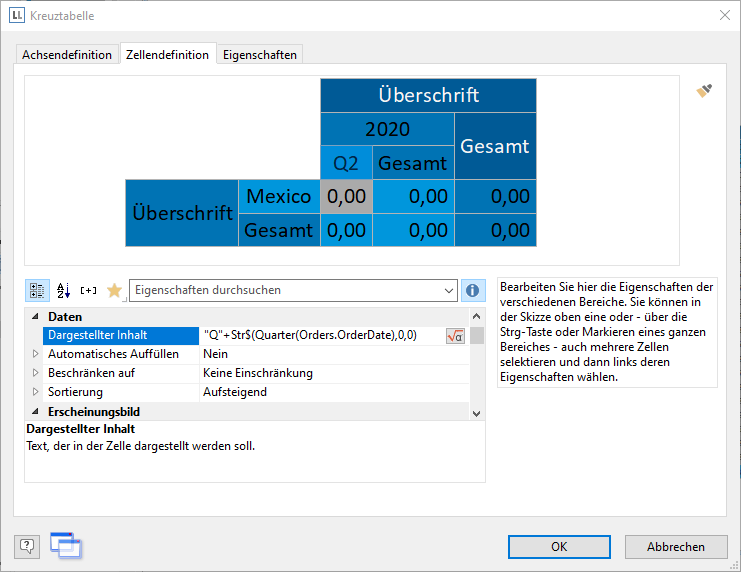Open the Eigenschaften durchsuchen dropdown
The width and height of the screenshot is (741, 572).
coord(447,290)
